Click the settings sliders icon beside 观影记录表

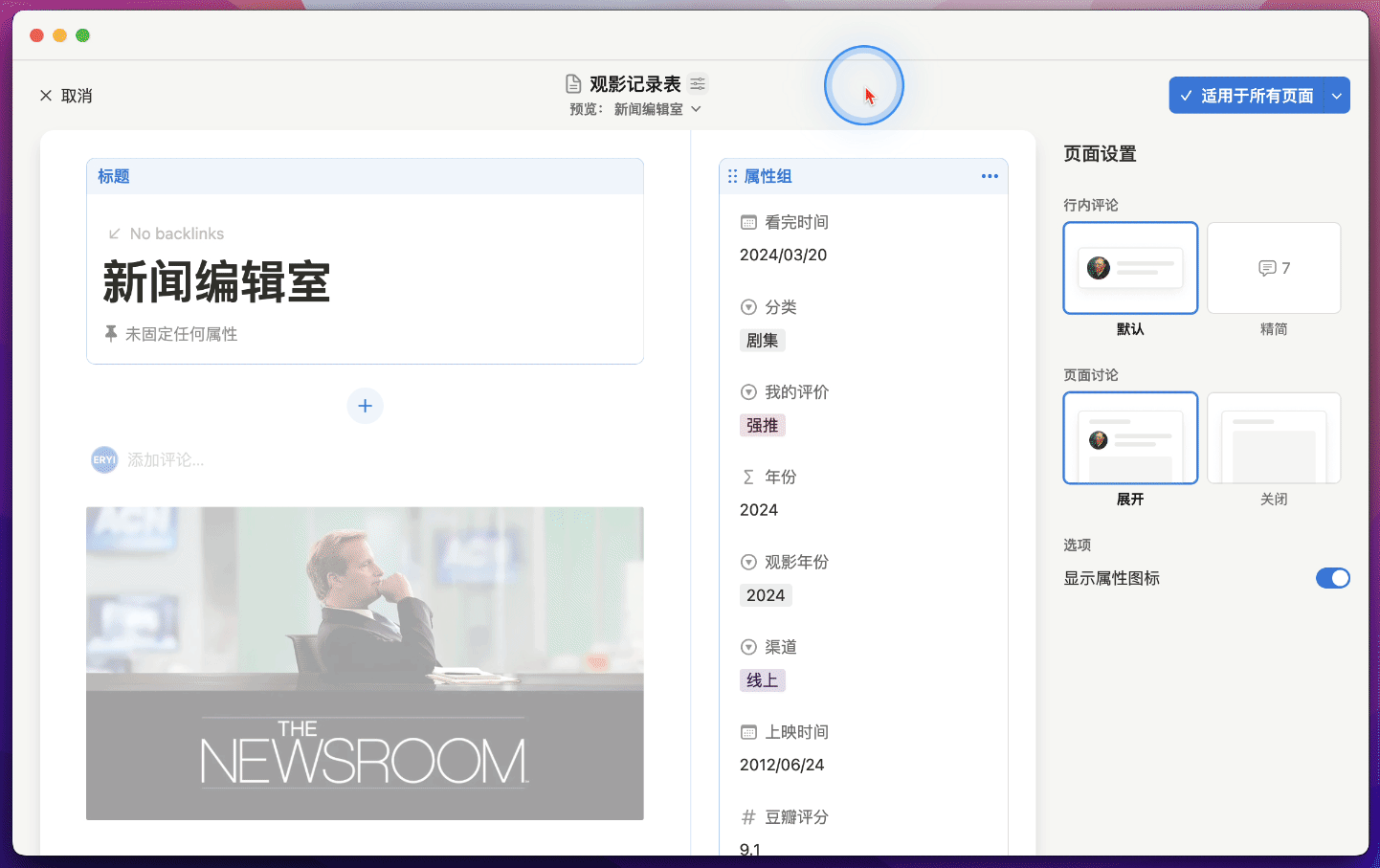[698, 84]
